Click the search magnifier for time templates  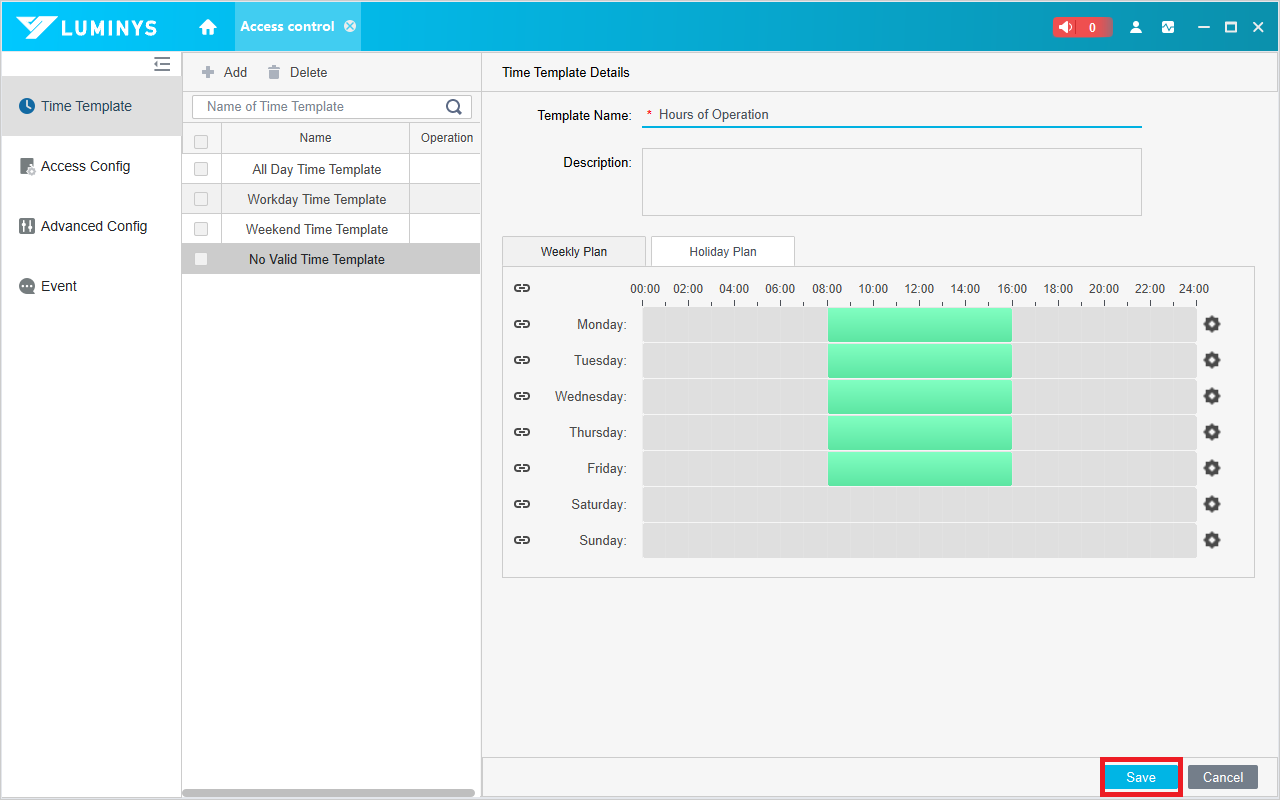[x=454, y=107]
